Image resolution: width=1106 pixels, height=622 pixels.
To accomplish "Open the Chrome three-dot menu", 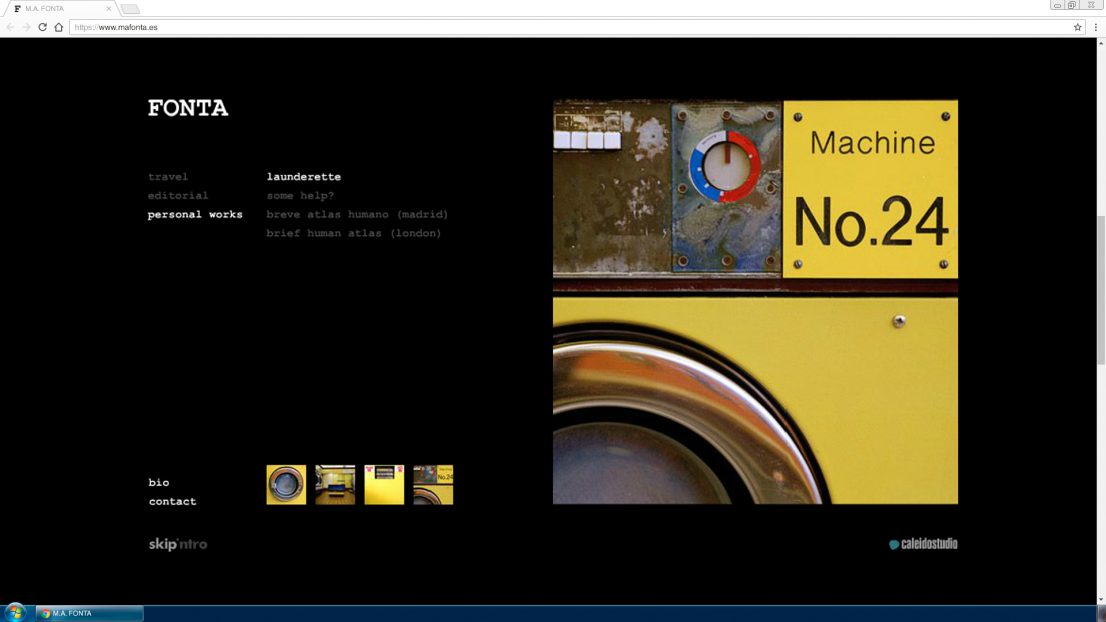I will click(x=1095, y=28).
